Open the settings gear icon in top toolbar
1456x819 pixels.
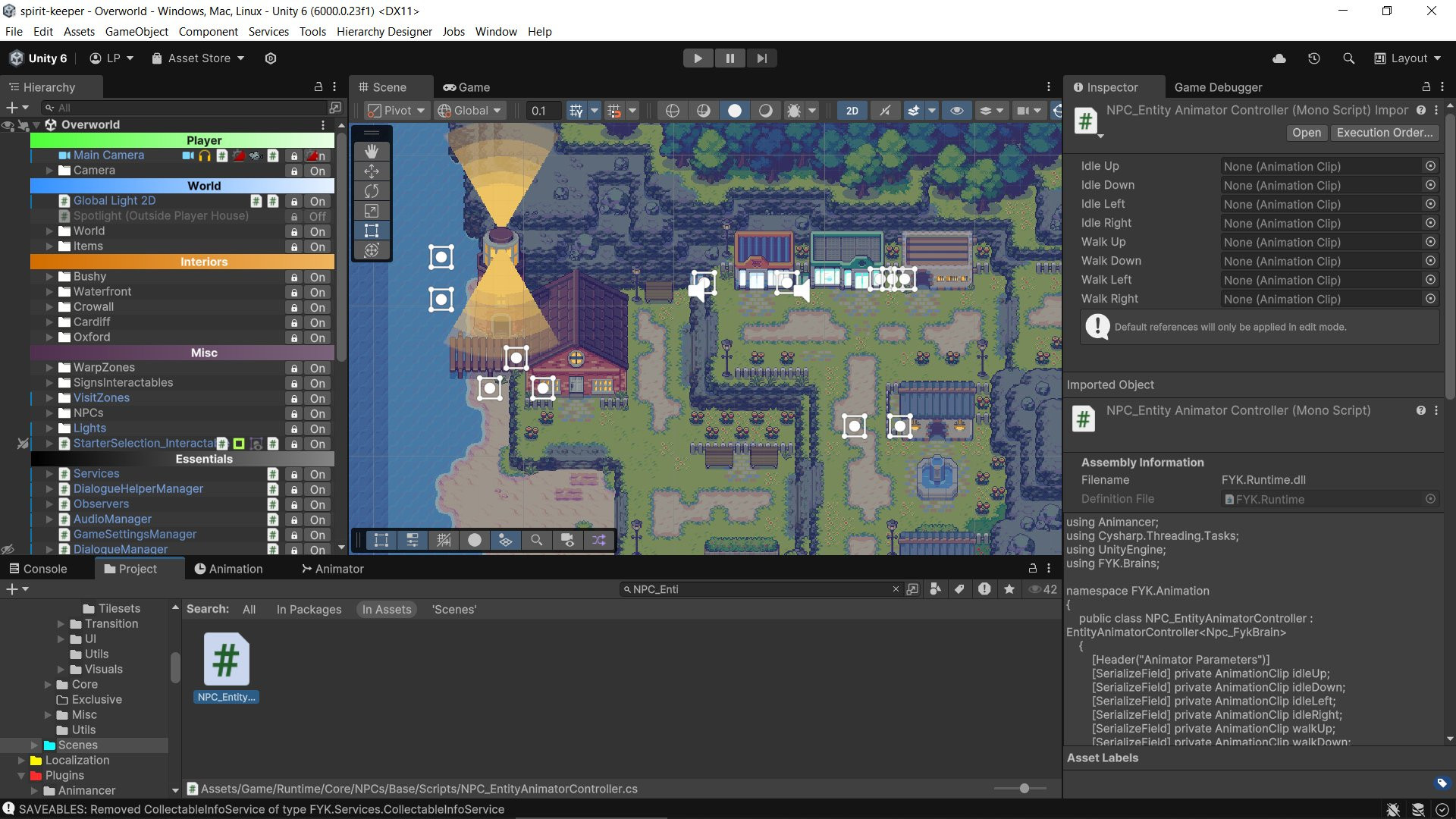pos(271,58)
